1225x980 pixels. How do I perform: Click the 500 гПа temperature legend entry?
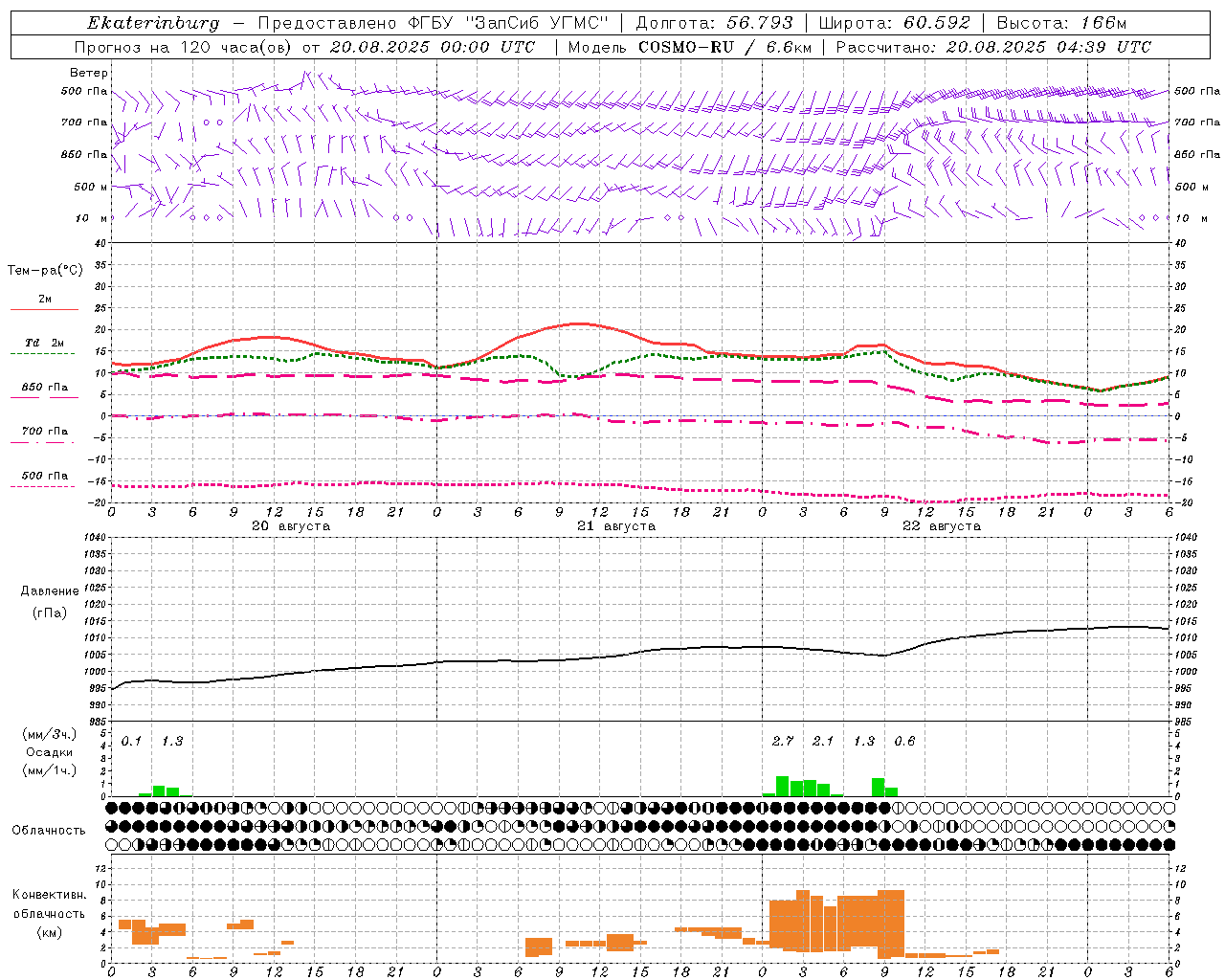[x=44, y=479]
